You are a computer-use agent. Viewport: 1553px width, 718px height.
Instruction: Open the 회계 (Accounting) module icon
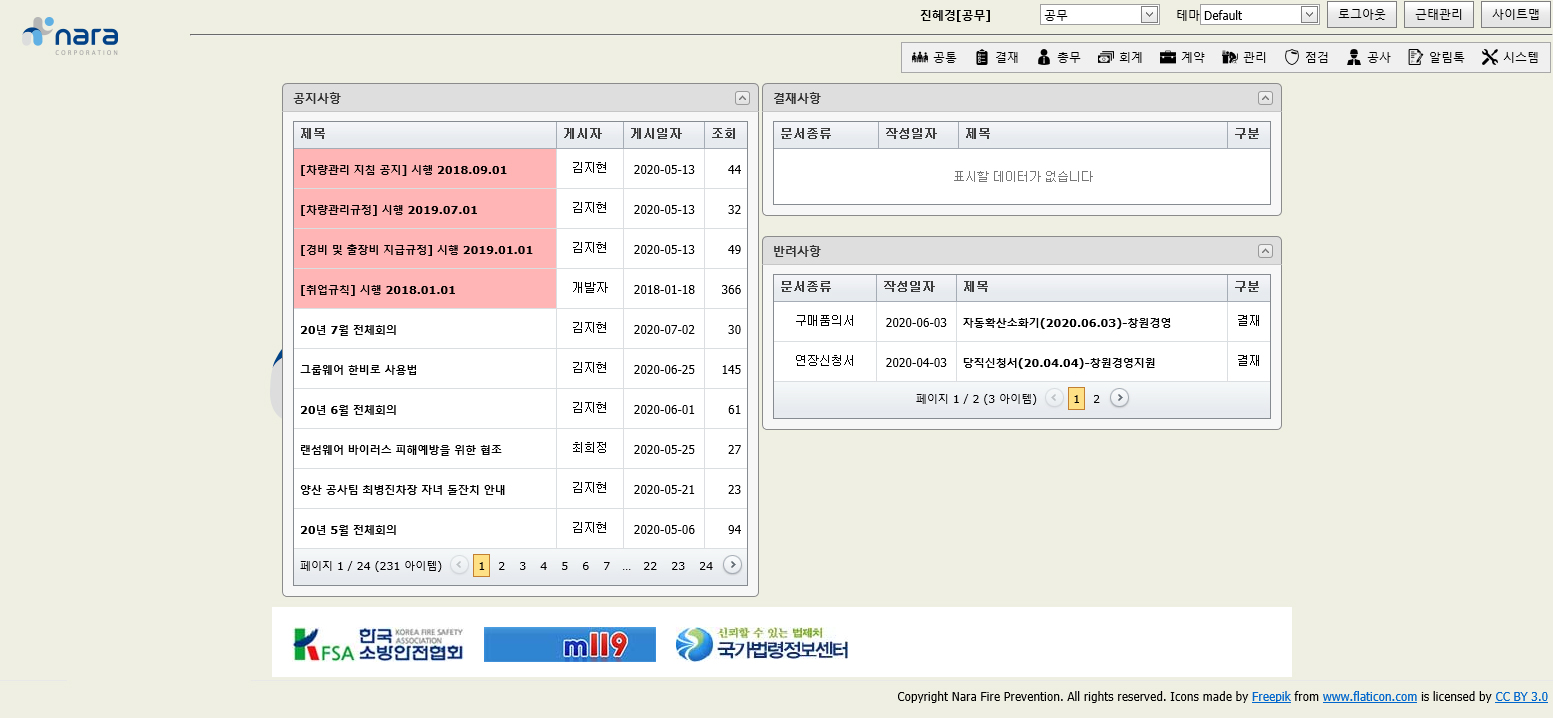tap(1120, 57)
